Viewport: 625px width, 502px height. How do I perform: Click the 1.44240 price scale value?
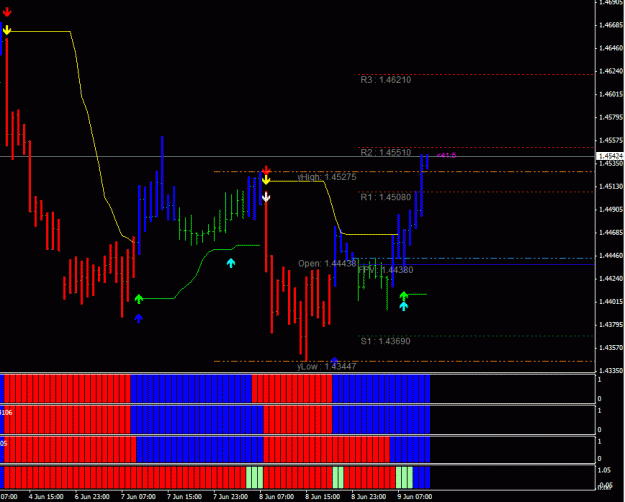(x=611, y=279)
